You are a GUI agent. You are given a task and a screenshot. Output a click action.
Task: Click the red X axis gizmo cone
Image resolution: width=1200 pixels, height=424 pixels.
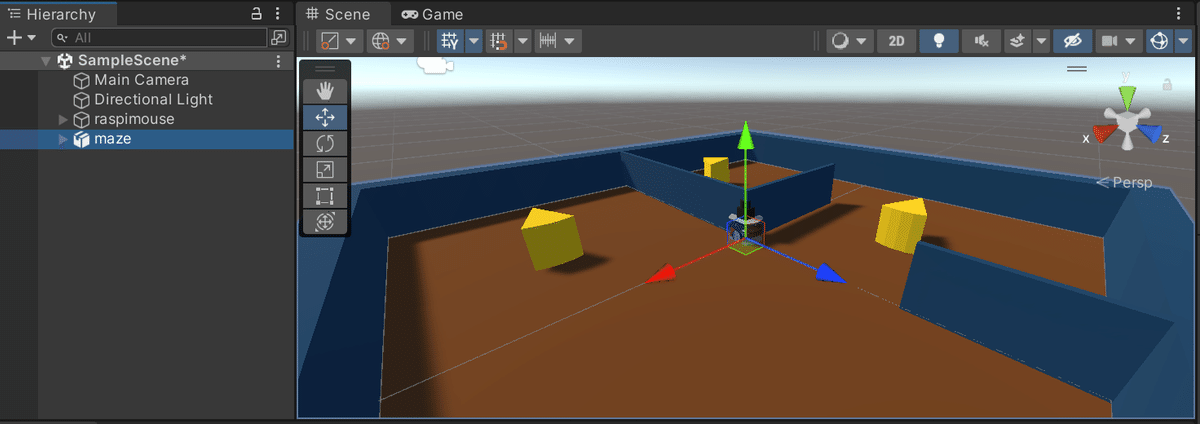point(1104,133)
